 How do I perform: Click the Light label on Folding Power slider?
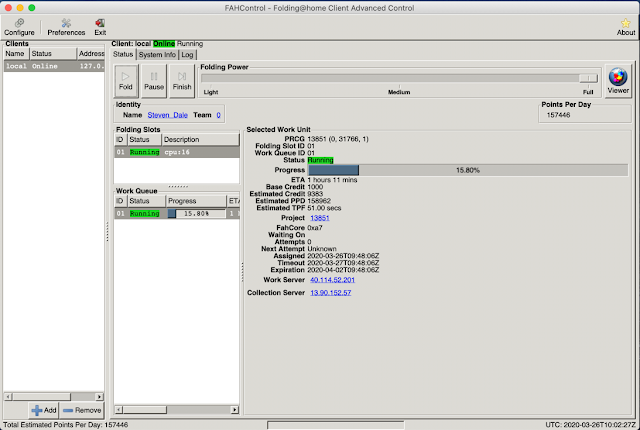[211, 92]
